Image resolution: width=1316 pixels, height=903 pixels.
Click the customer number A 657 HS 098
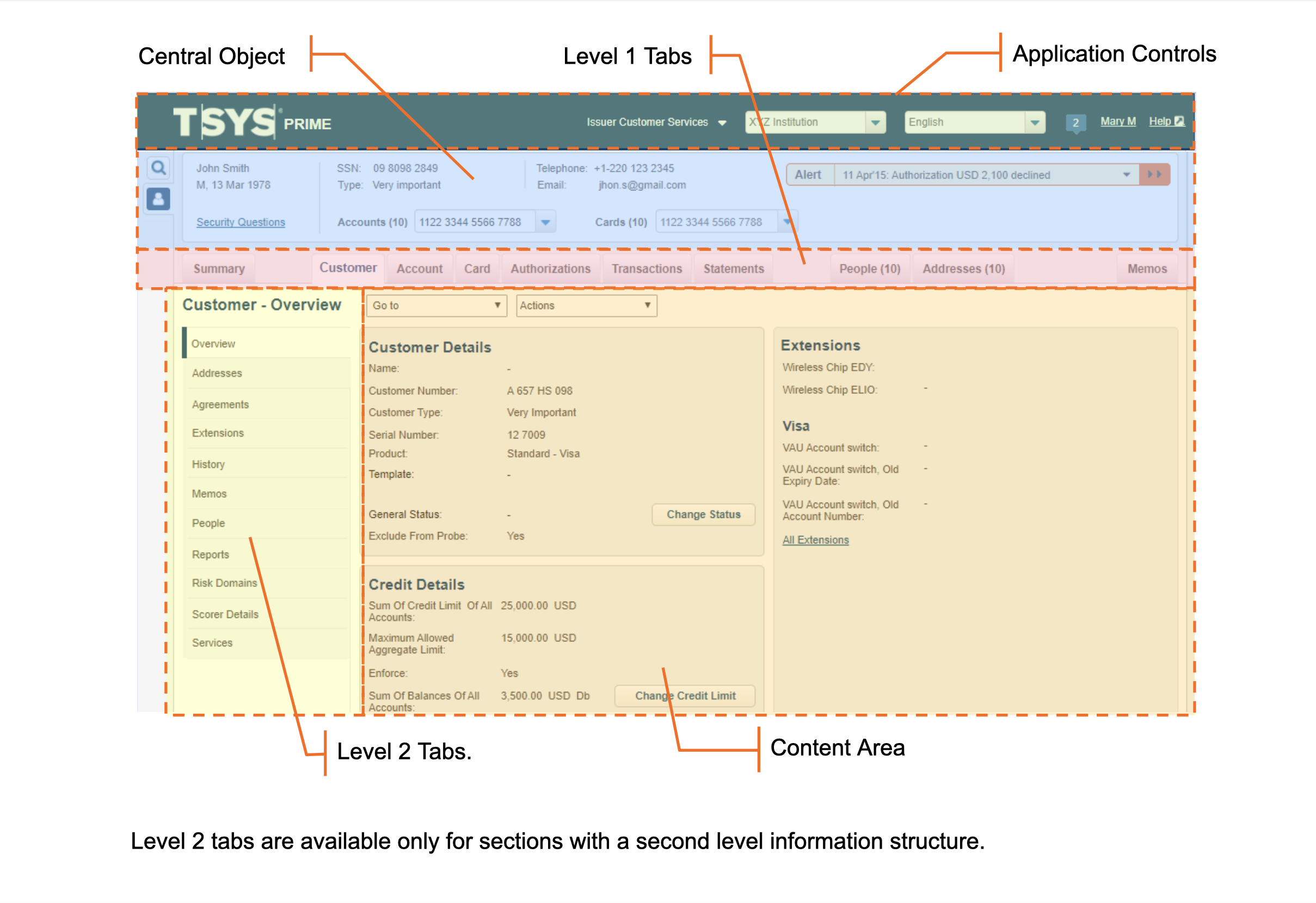[x=540, y=391]
